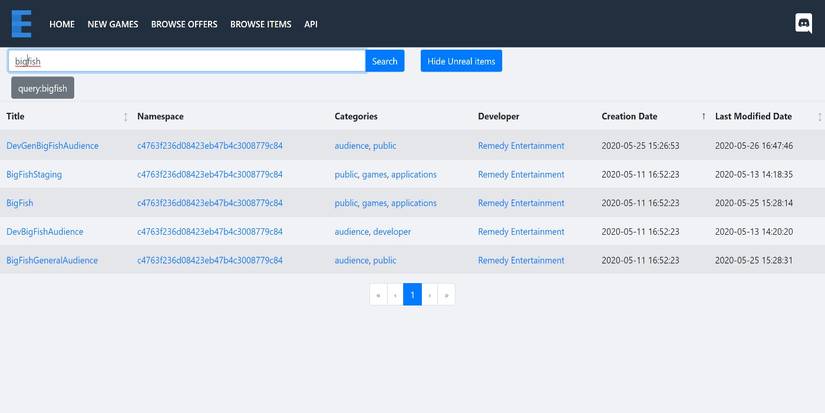Go to first page double-chevron
Viewport: 825px width, 413px height.
click(378, 295)
